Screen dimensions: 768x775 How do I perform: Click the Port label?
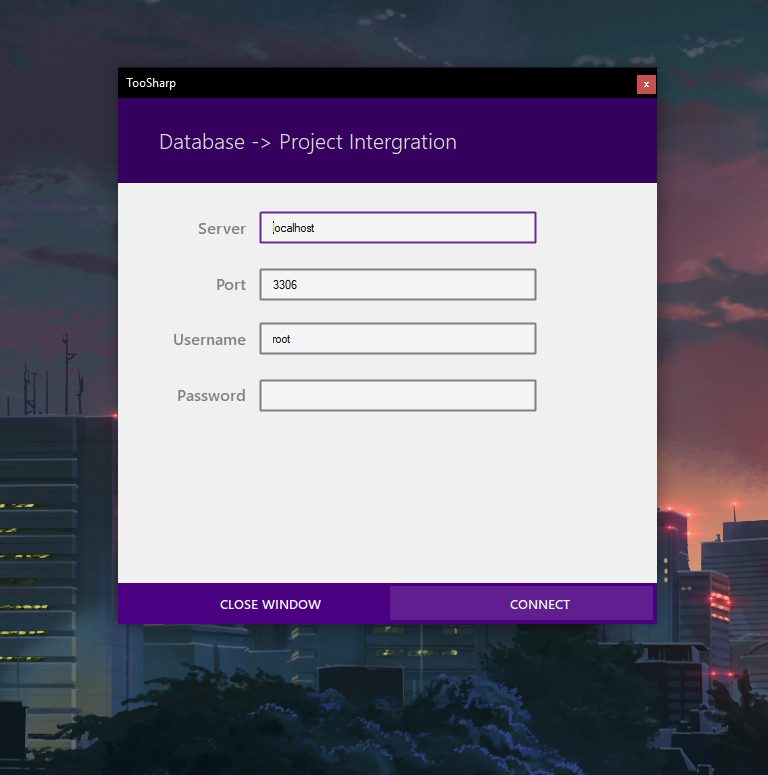[231, 285]
